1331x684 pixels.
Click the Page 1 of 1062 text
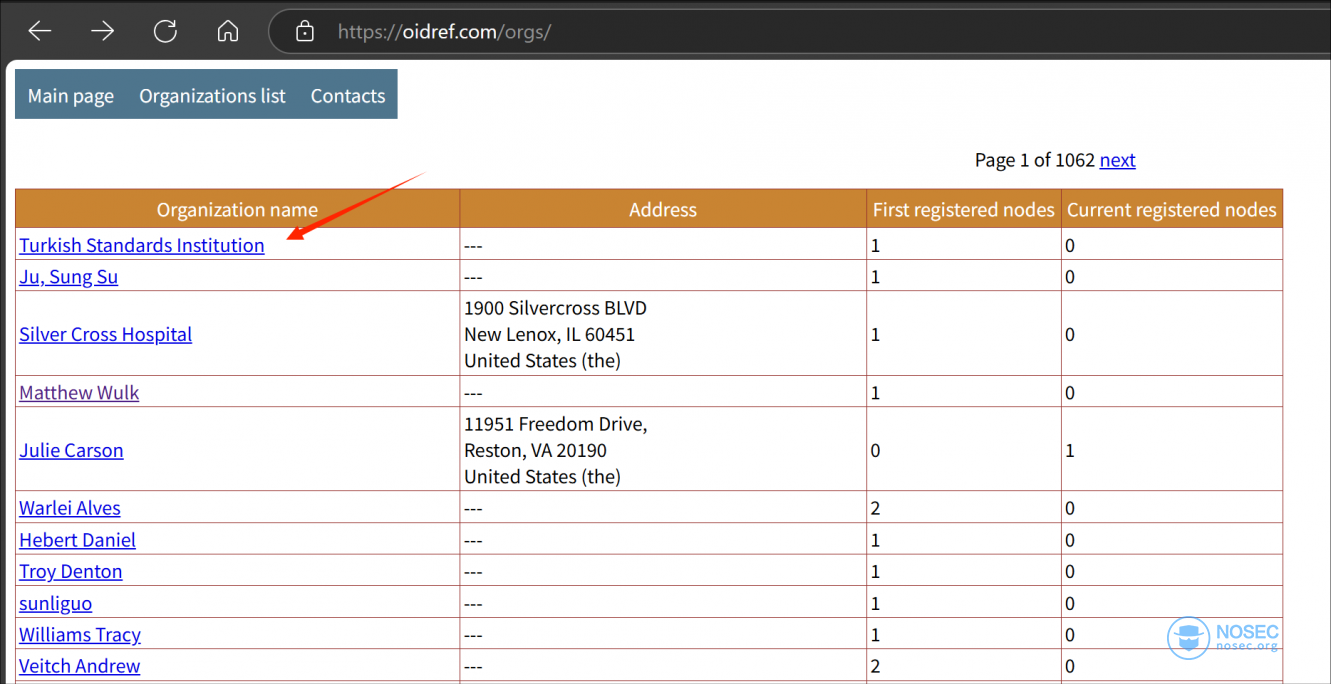(x=1035, y=160)
